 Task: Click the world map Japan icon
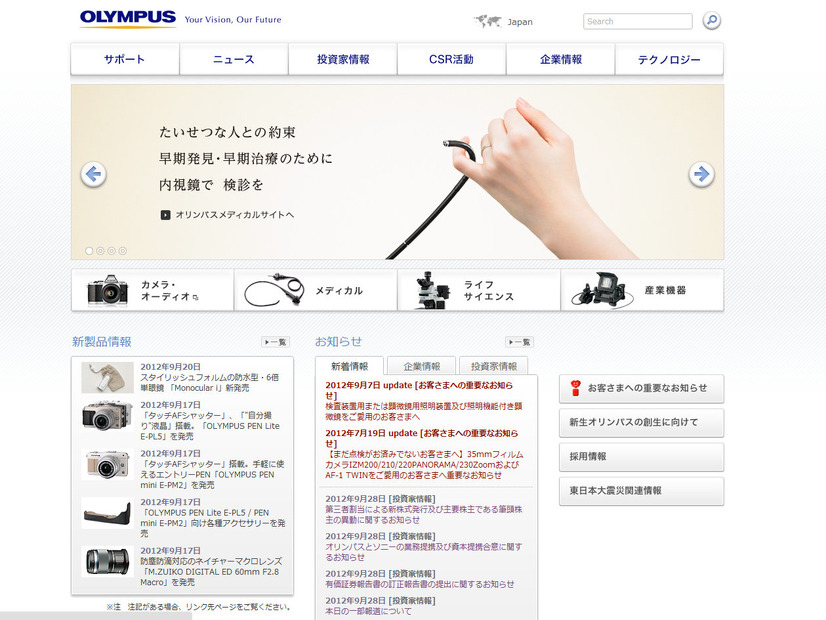tap(487, 21)
